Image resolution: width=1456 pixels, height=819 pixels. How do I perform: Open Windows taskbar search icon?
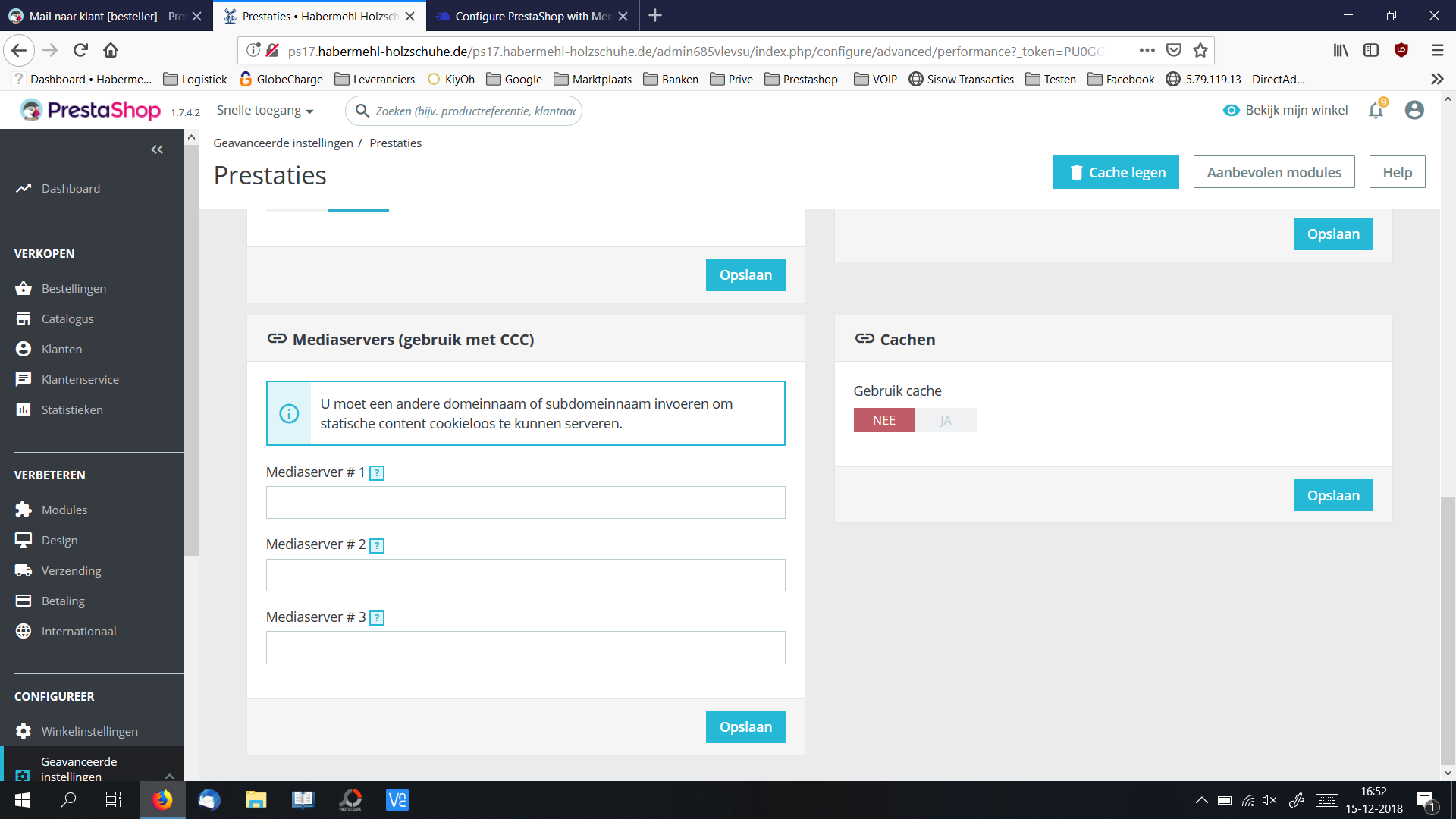pos(68,800)
